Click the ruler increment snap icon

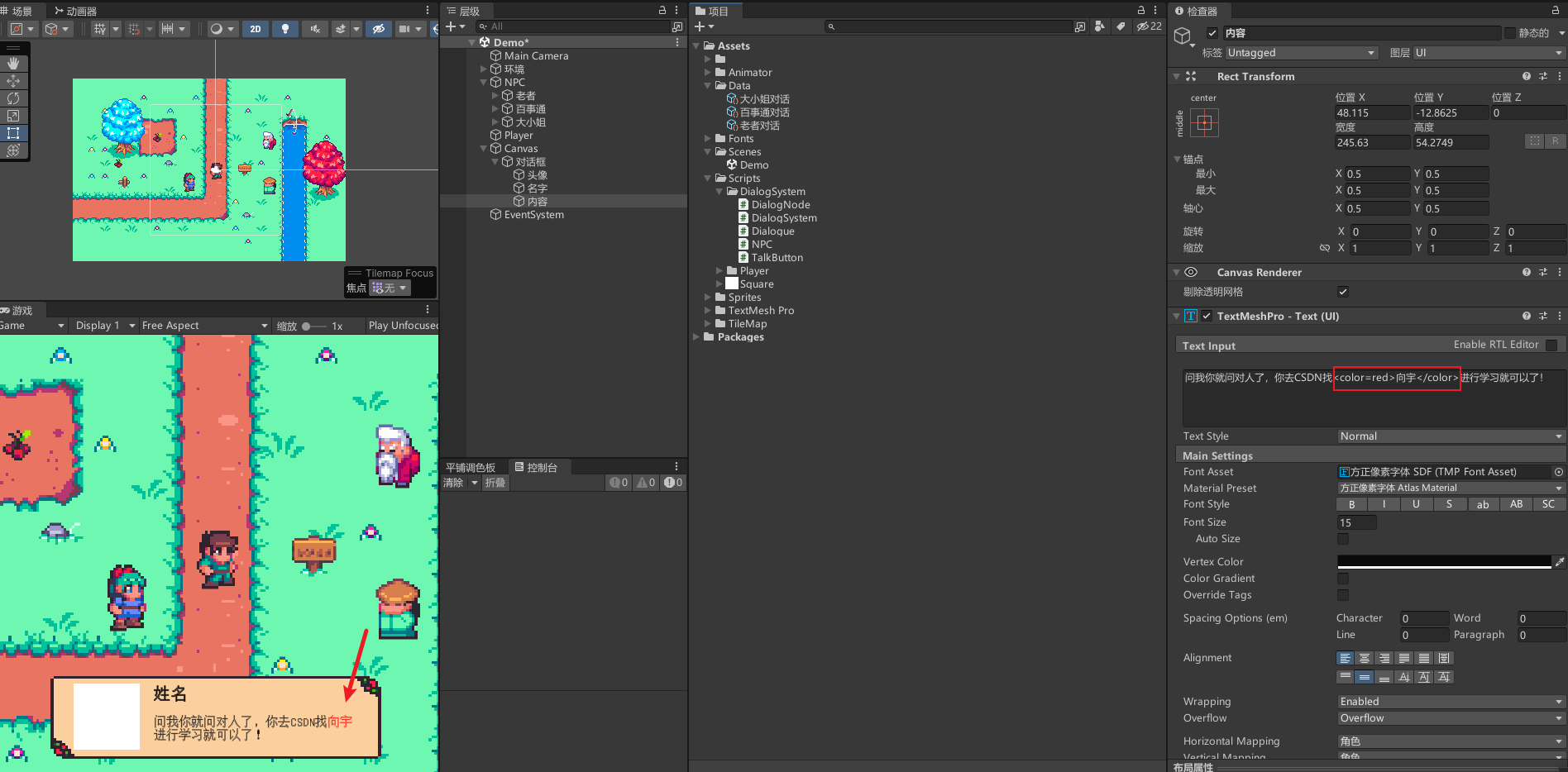tap(168, 29)
